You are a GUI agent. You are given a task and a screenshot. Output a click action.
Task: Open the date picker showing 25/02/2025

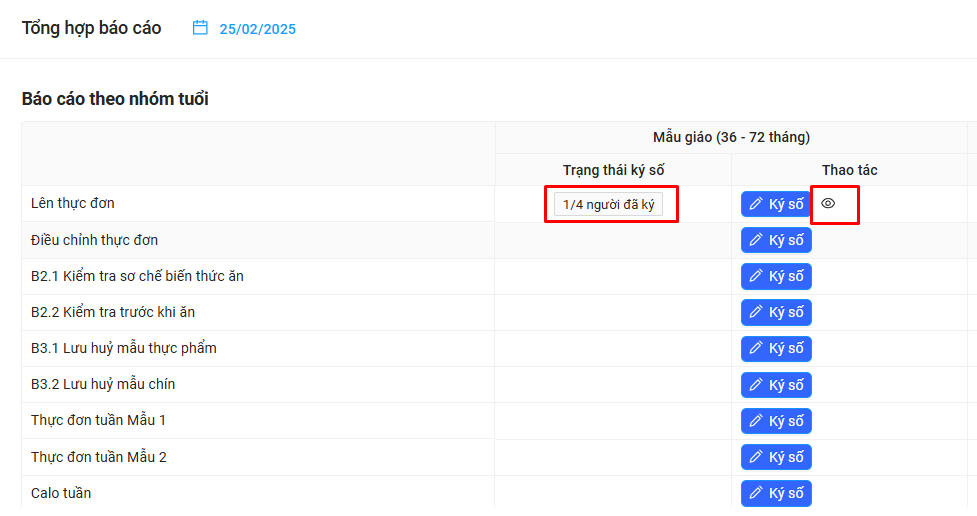pos(257,29)
